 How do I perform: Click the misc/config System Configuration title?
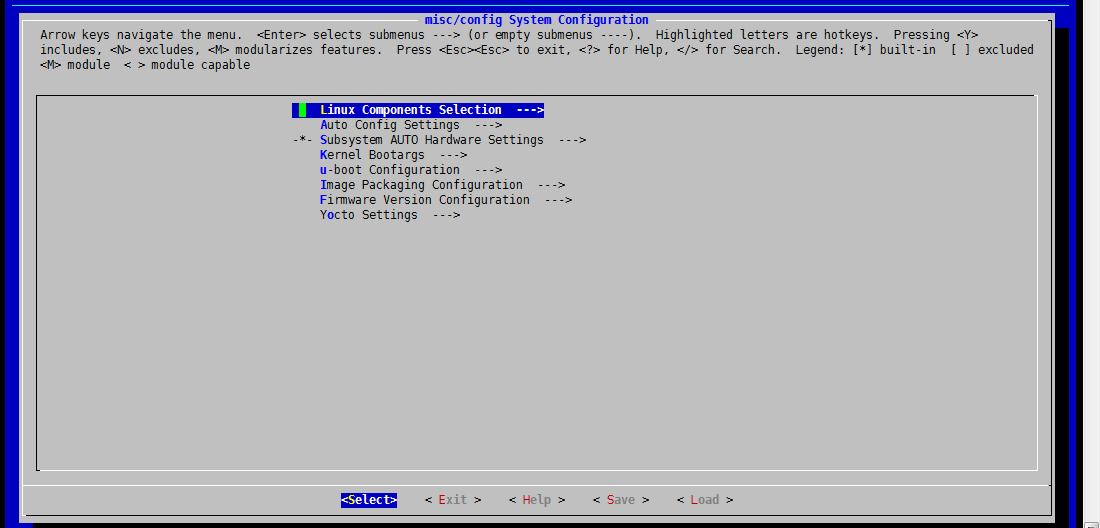(x=537, y=20)
